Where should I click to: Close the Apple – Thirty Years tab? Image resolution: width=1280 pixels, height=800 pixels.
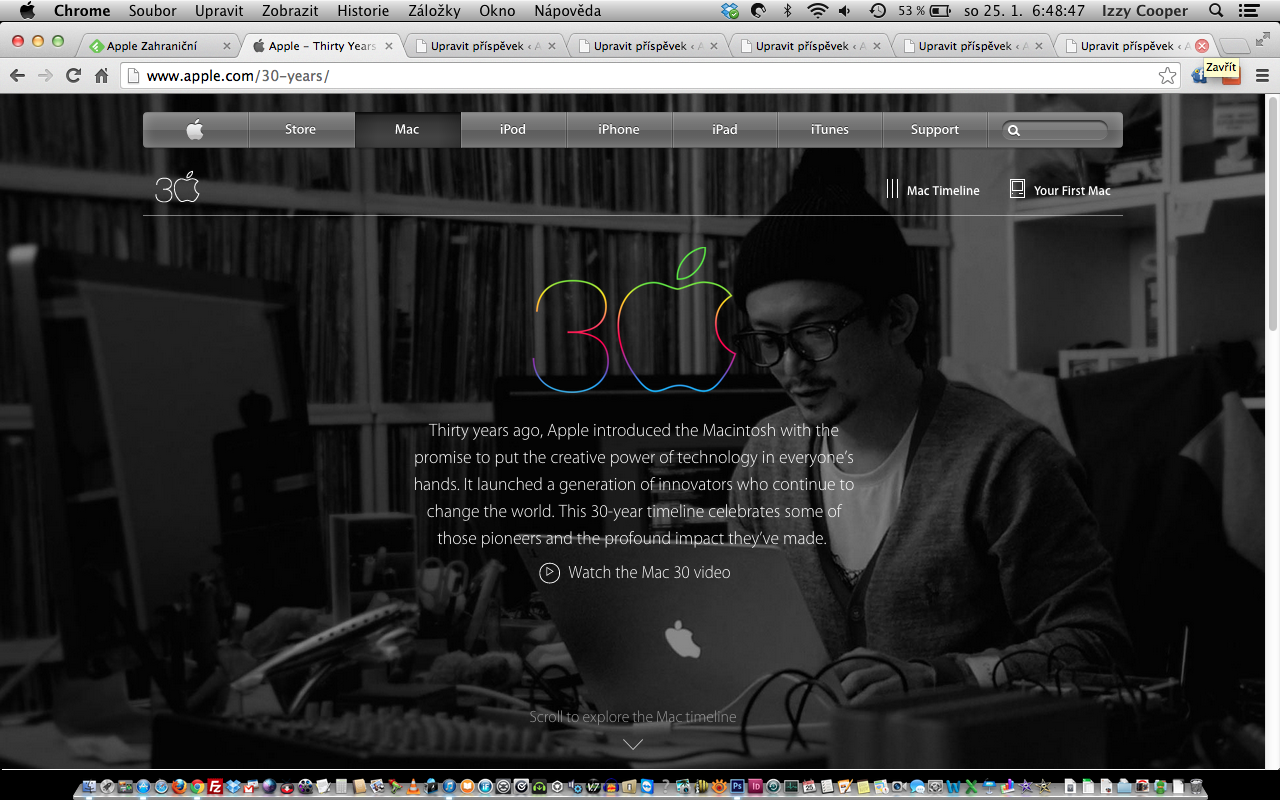pyautogui.click(x=389, y=46)
